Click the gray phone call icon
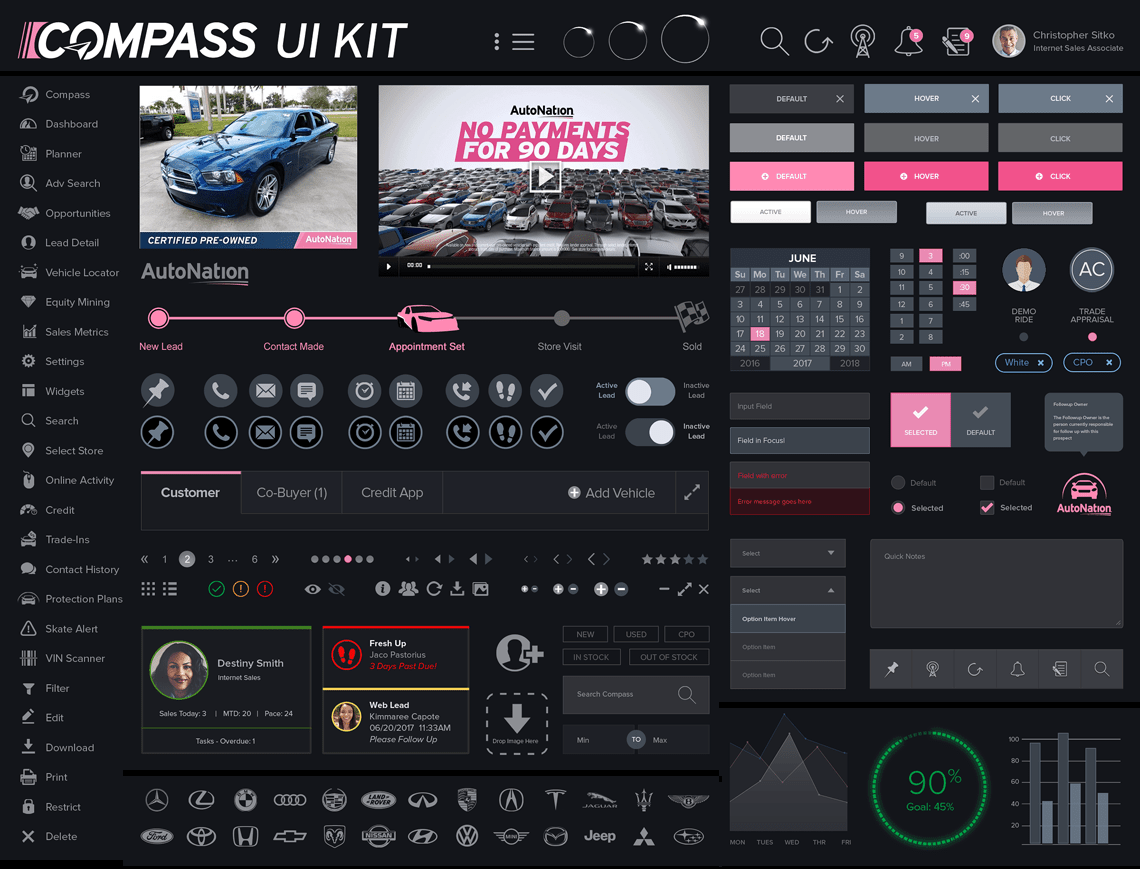Image resolution: width=1140 pixels, height=869 pixels. click(x=220, y=391)
